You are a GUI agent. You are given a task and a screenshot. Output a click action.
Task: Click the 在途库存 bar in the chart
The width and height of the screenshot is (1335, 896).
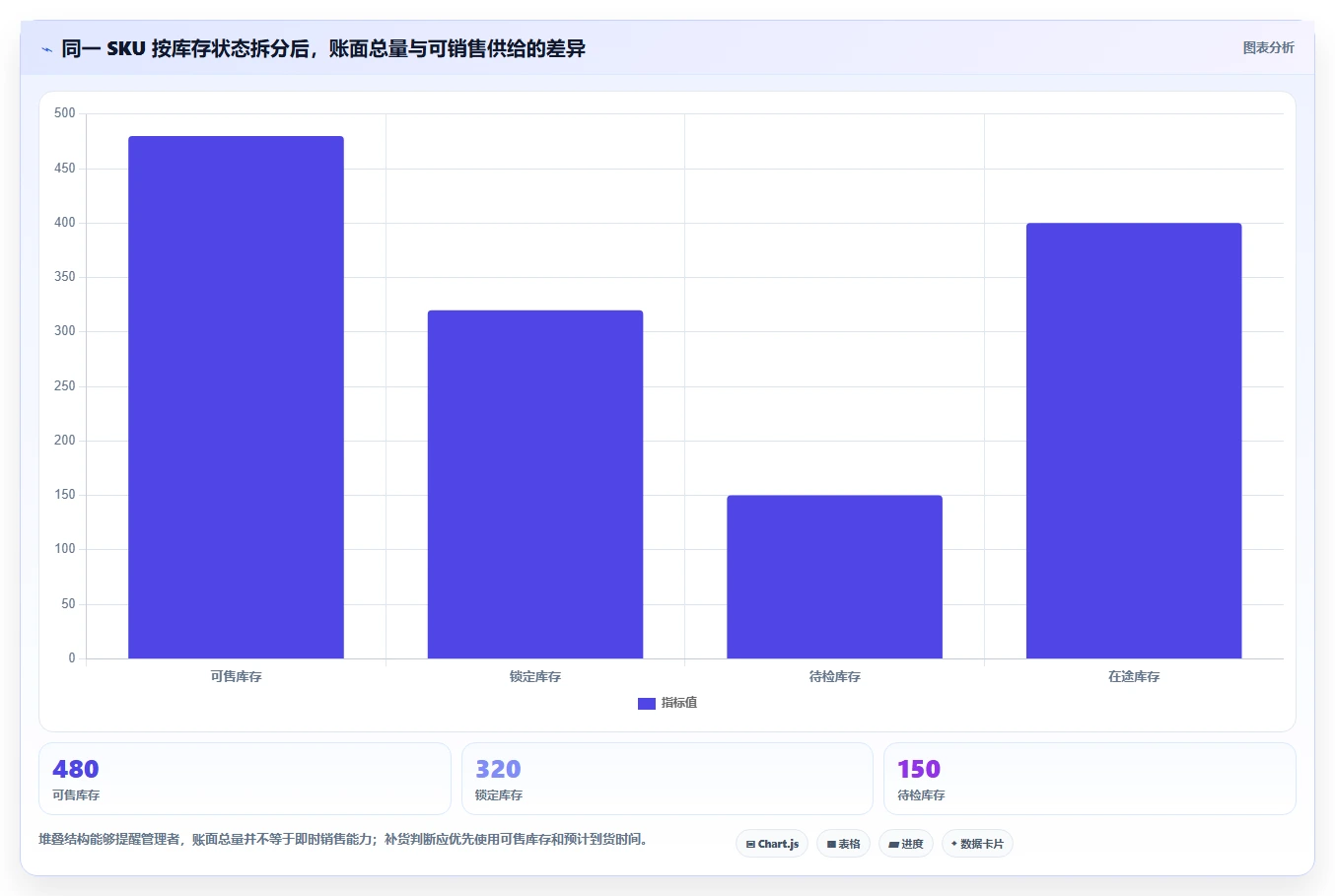pos(1134,441)
